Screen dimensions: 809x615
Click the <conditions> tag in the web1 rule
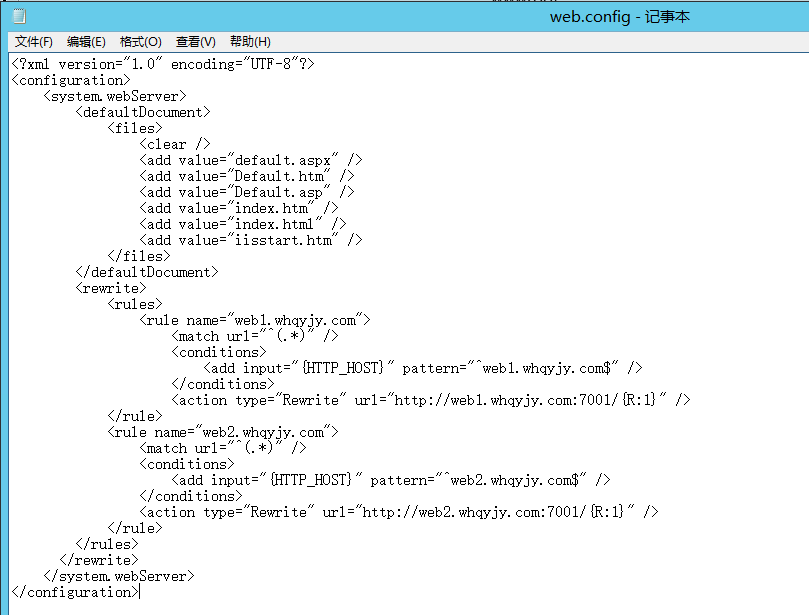point(219,352)
